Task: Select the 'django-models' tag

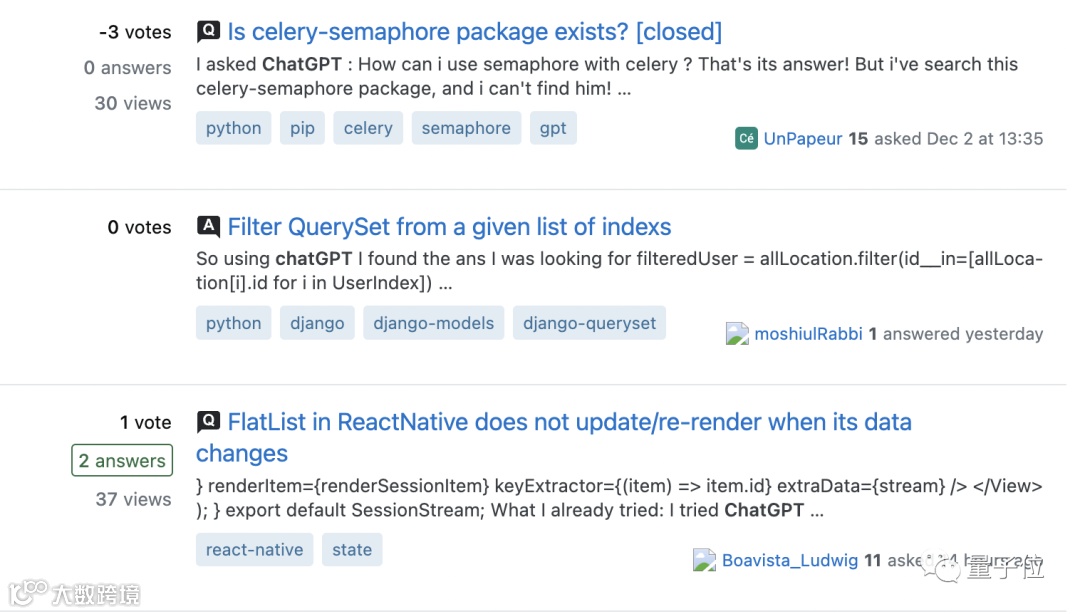Action: point(434,323)
